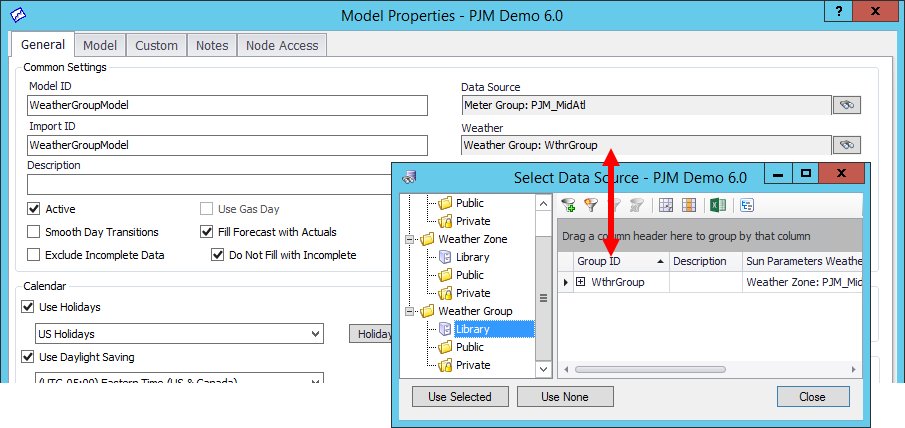Click the edit filter funnel icon

point(591,205)
